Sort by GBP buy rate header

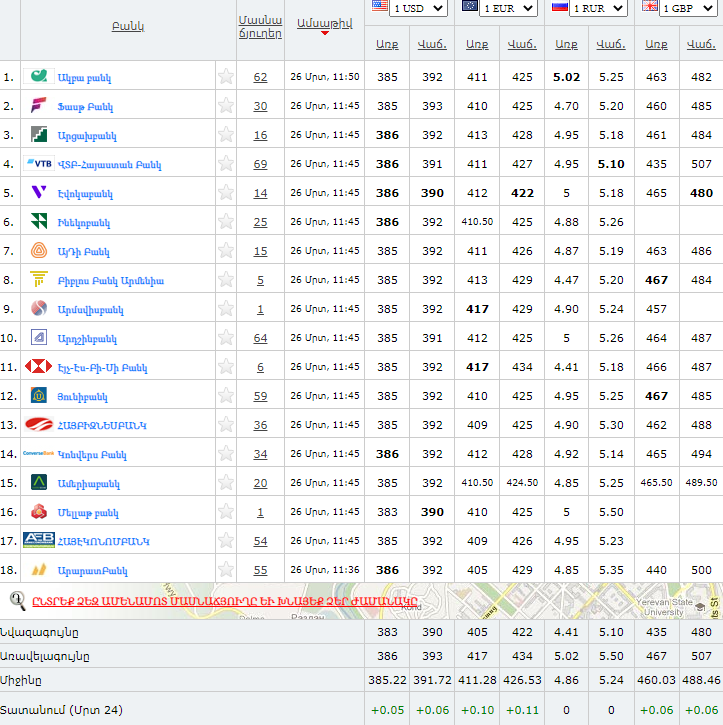(656, 44)
